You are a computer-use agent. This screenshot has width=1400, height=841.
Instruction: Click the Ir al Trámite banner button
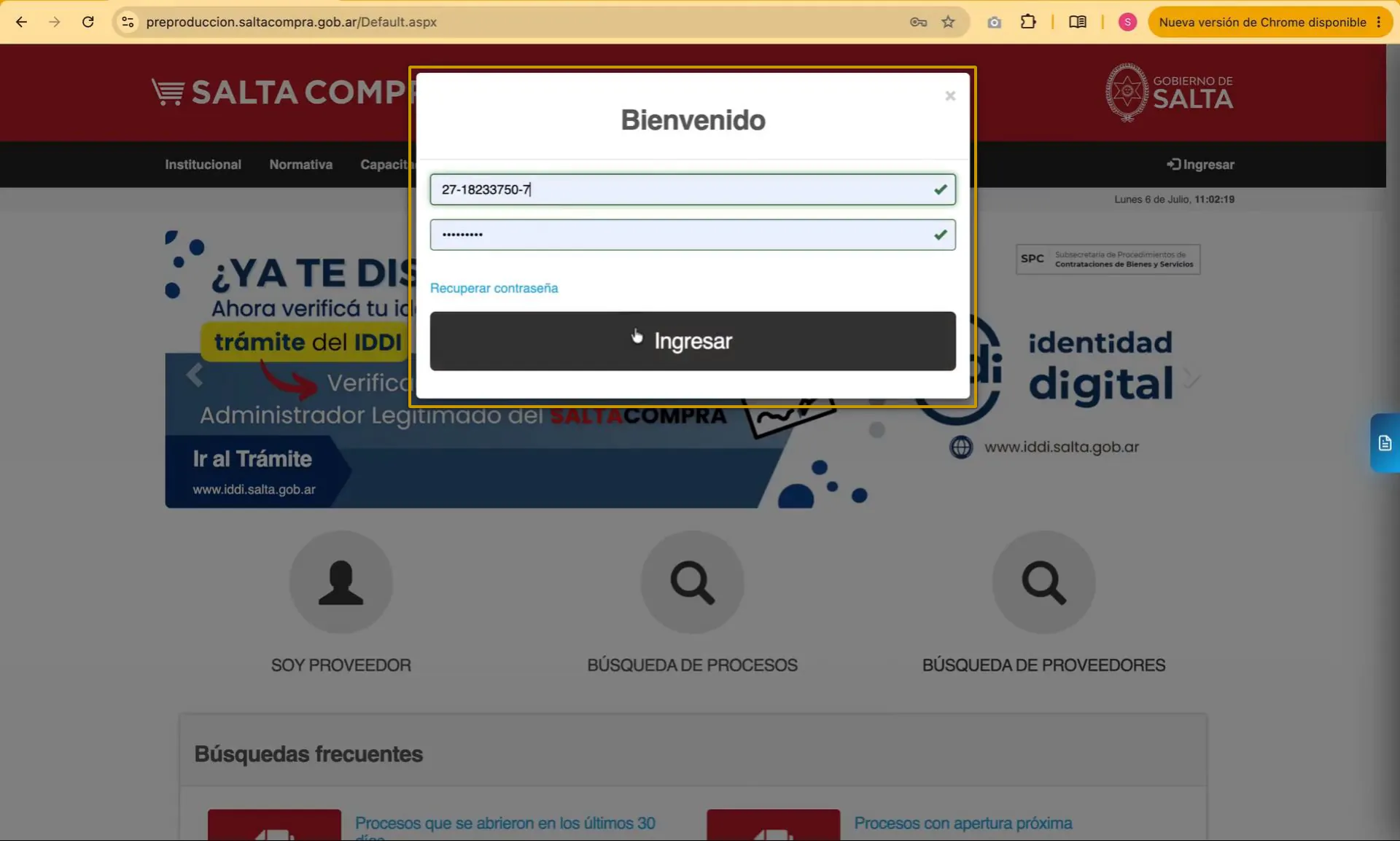252,458
